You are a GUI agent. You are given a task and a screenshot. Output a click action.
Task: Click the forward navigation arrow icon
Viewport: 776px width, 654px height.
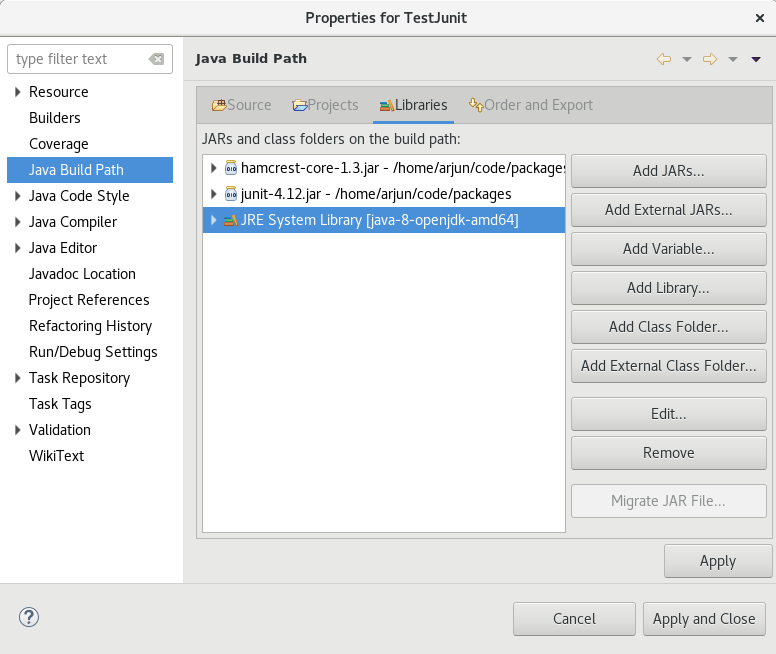(x=710, y=59)
